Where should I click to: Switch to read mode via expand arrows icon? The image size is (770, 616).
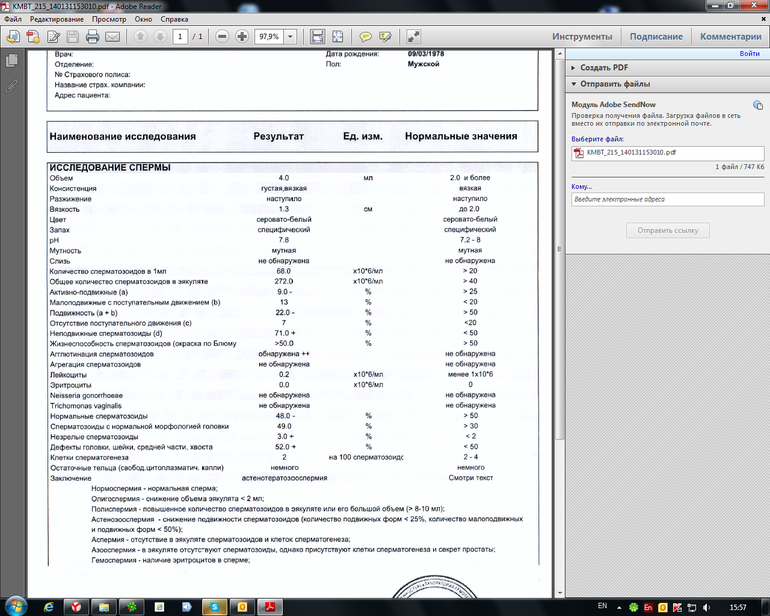[413, 37]
